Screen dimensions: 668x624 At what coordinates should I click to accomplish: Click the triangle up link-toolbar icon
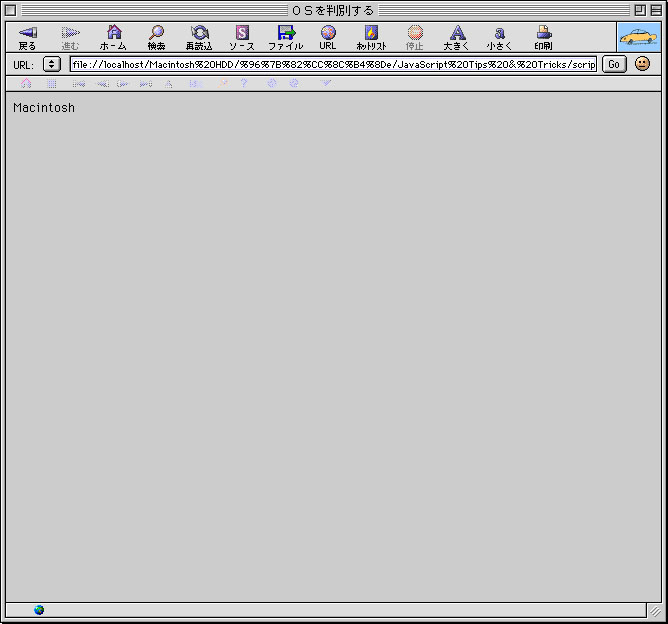(x=169, y=83)
